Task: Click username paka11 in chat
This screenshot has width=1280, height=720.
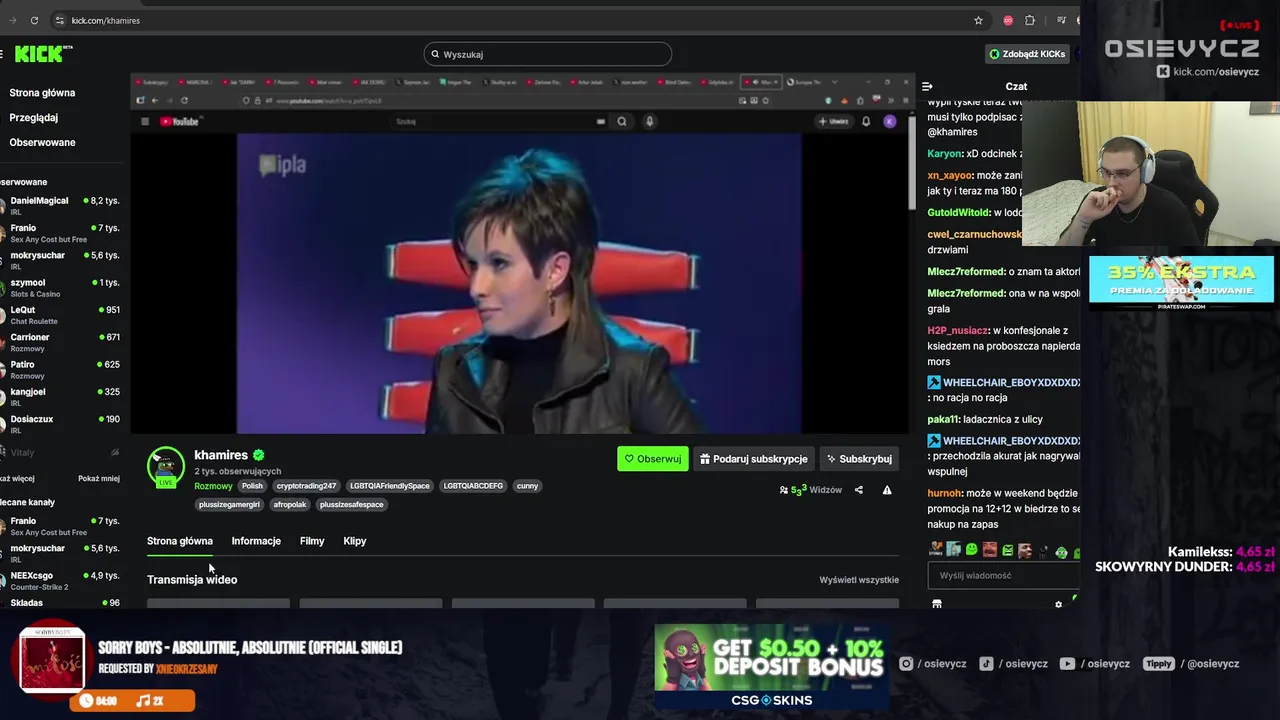Action: (943, 420)
